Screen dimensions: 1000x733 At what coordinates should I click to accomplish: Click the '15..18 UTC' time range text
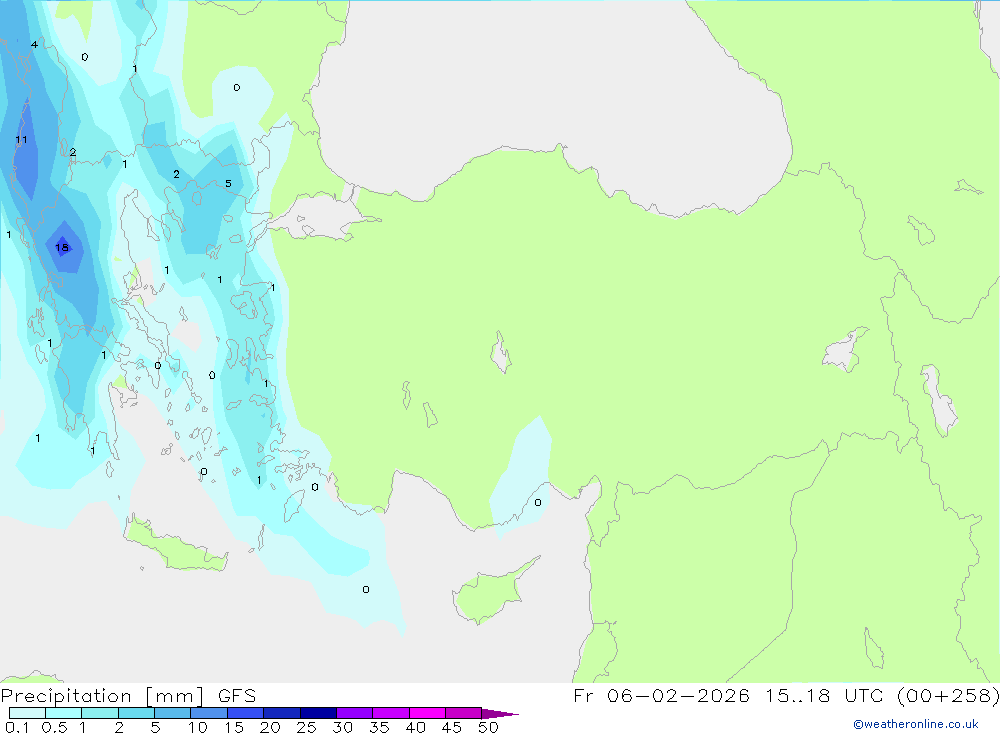pyautogui.click(x=825, y=695)
